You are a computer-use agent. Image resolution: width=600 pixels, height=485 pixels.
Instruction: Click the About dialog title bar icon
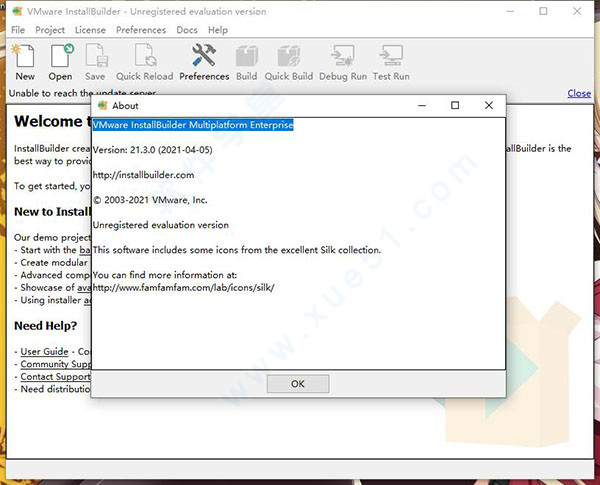pos(103,105)
